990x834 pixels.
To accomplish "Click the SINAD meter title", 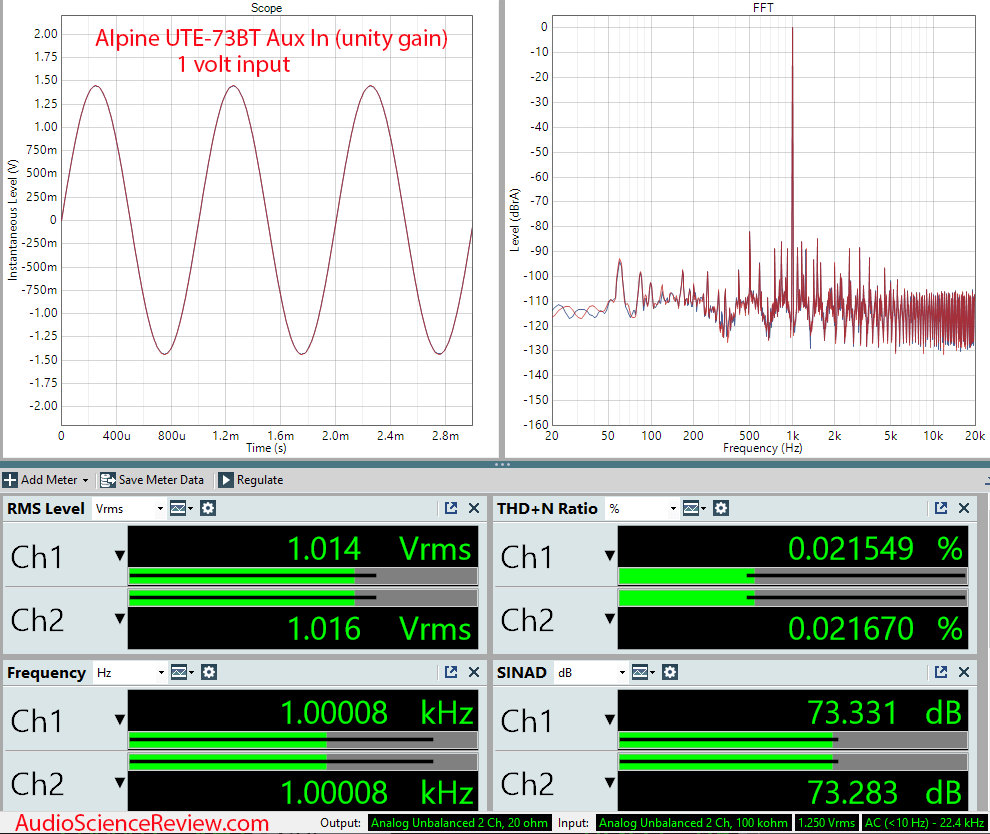I will click(522, 673).
